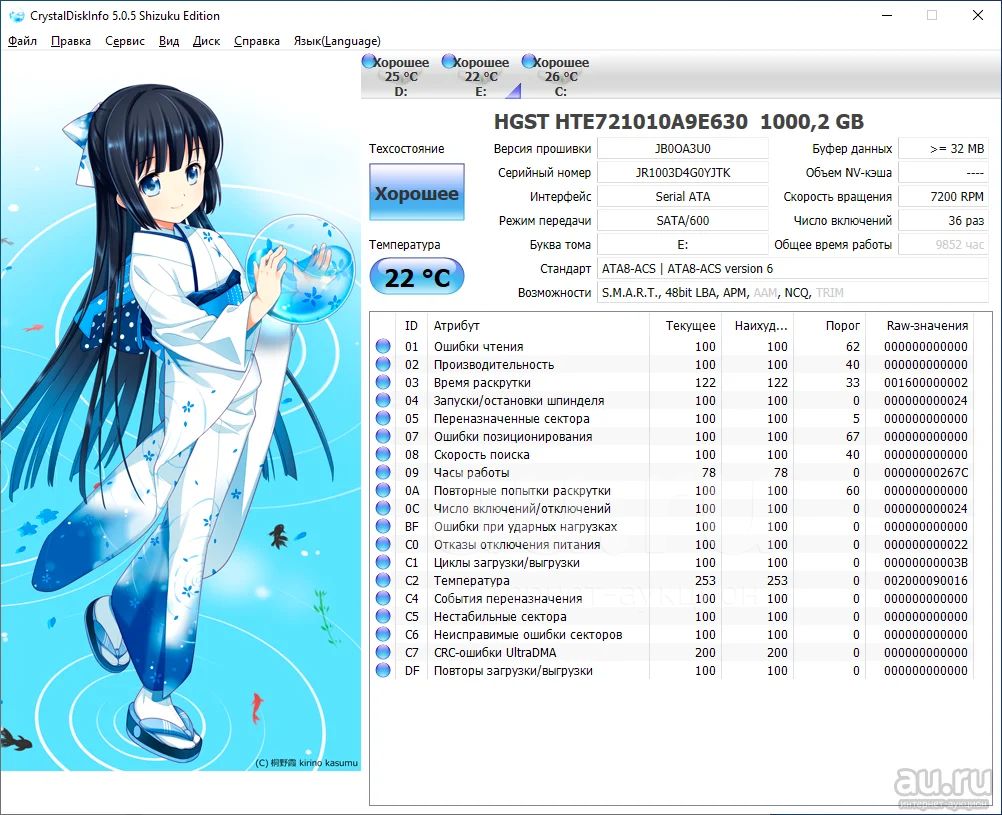Viewport: 1002px width, 815px height.
Task: Click the disk title HGST HTE721010A9E630
Action: point(620,121)
